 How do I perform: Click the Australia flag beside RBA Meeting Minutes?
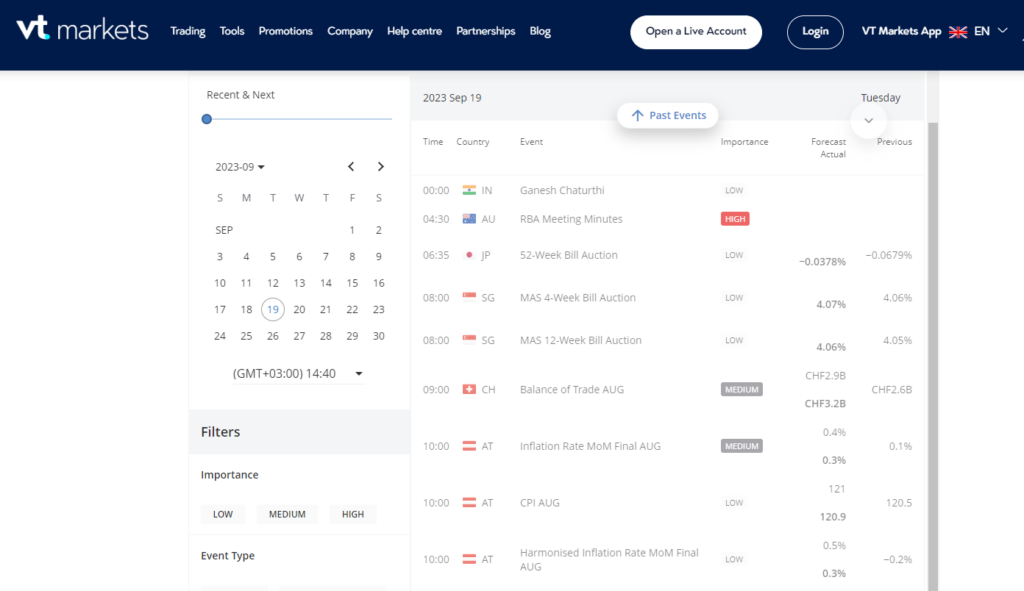tap(469, 219)
